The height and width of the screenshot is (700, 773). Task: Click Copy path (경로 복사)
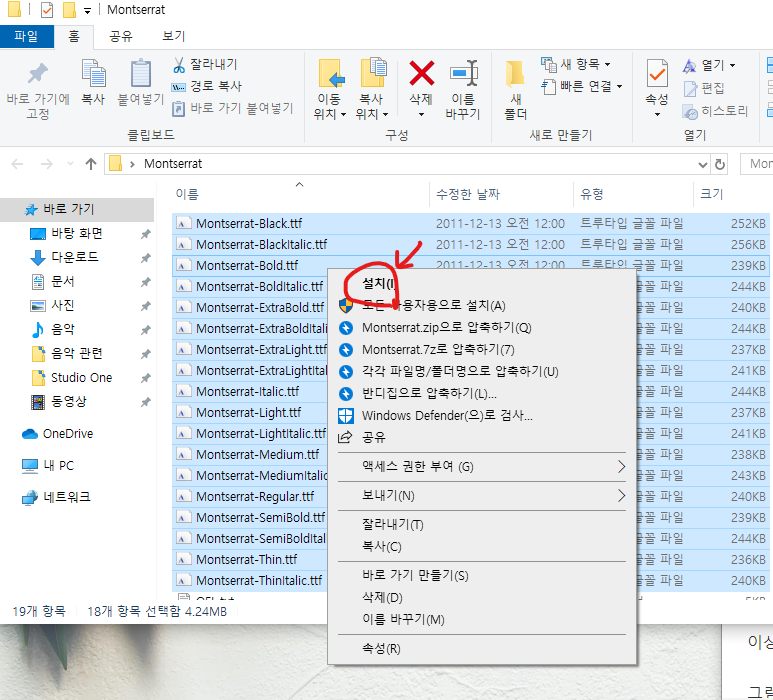(x=206, y=86)
